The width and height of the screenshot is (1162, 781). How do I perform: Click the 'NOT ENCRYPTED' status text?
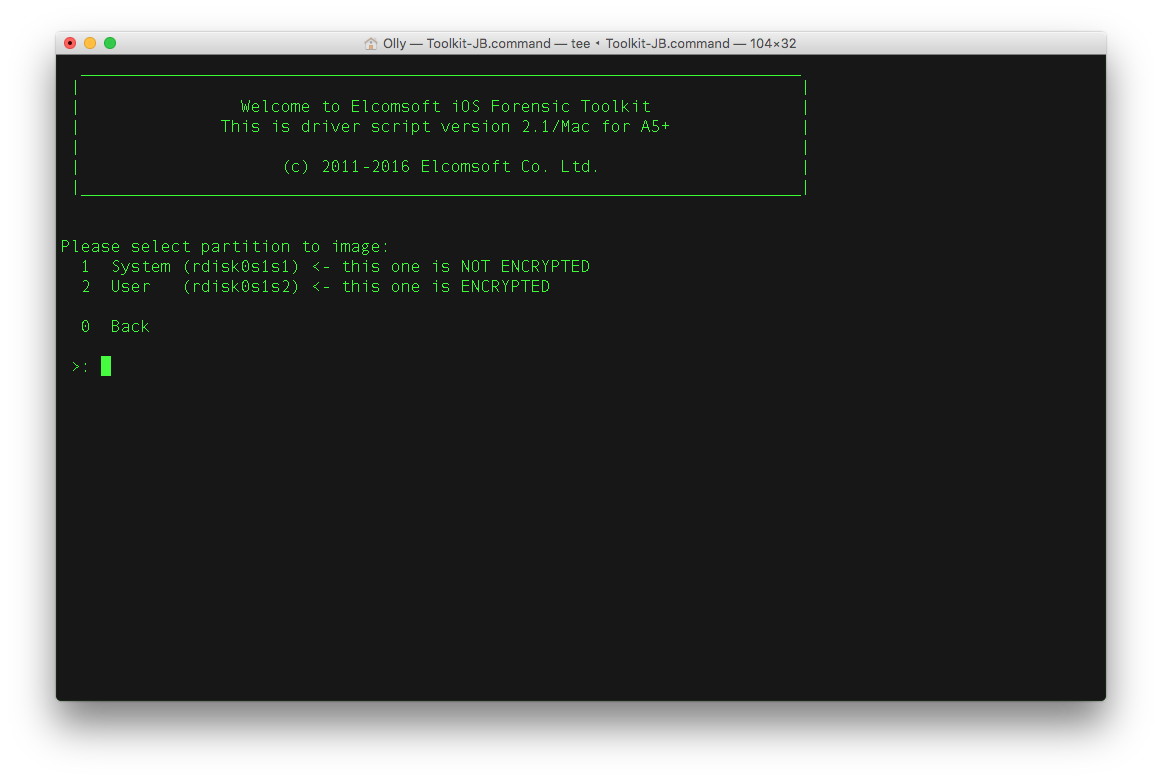525,267
